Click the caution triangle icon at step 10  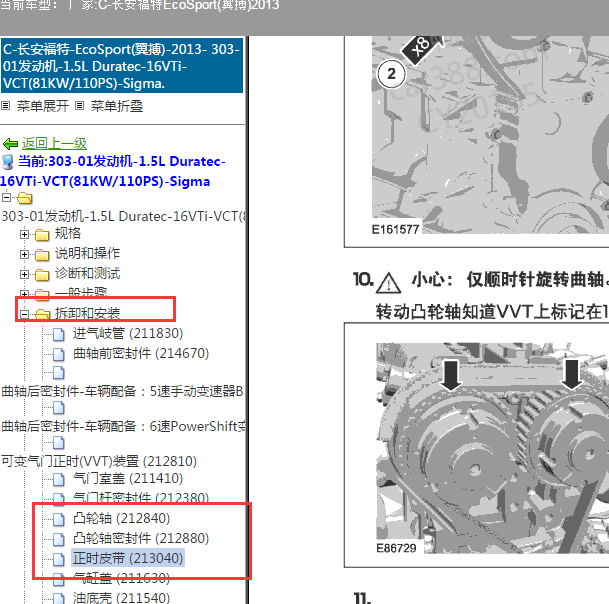(388, 282)
